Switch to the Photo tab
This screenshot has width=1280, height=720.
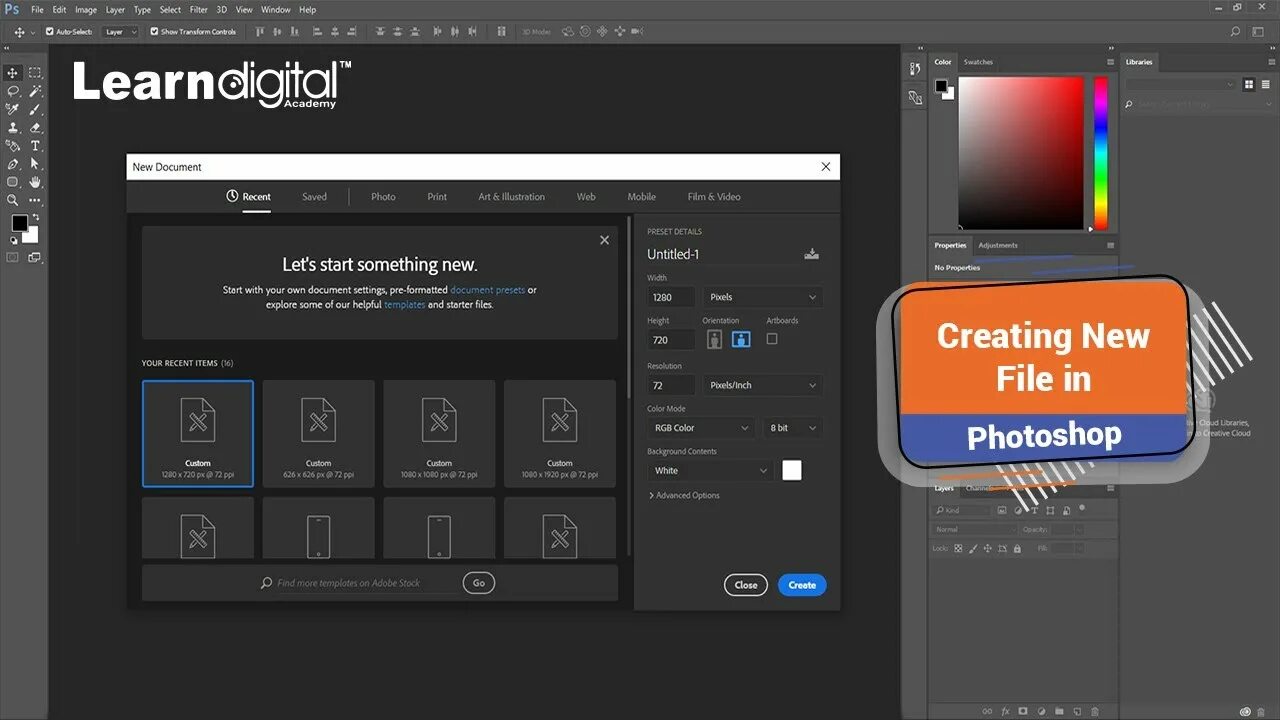click(383, 197)
